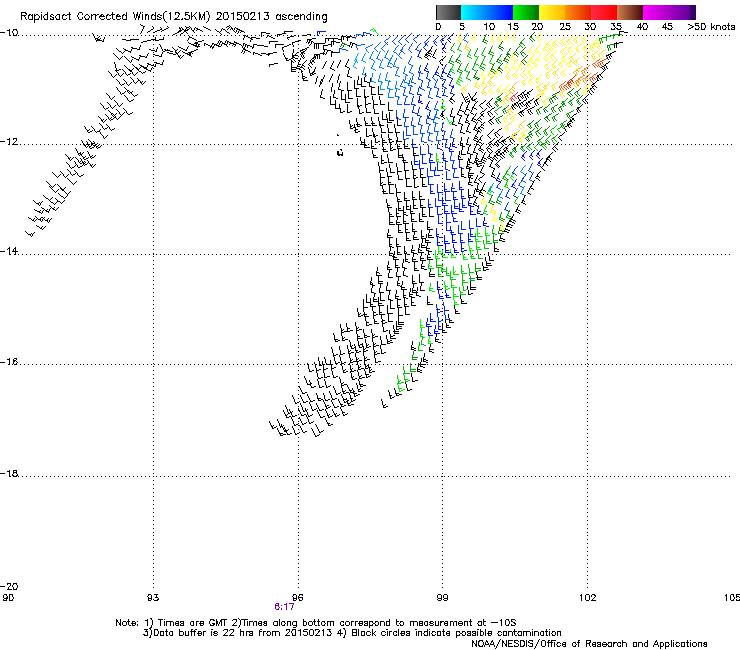Image resolution: width=740 pixels, height=650 pixels.
Task: Click the '25' legend scale number
Action: 565,26
